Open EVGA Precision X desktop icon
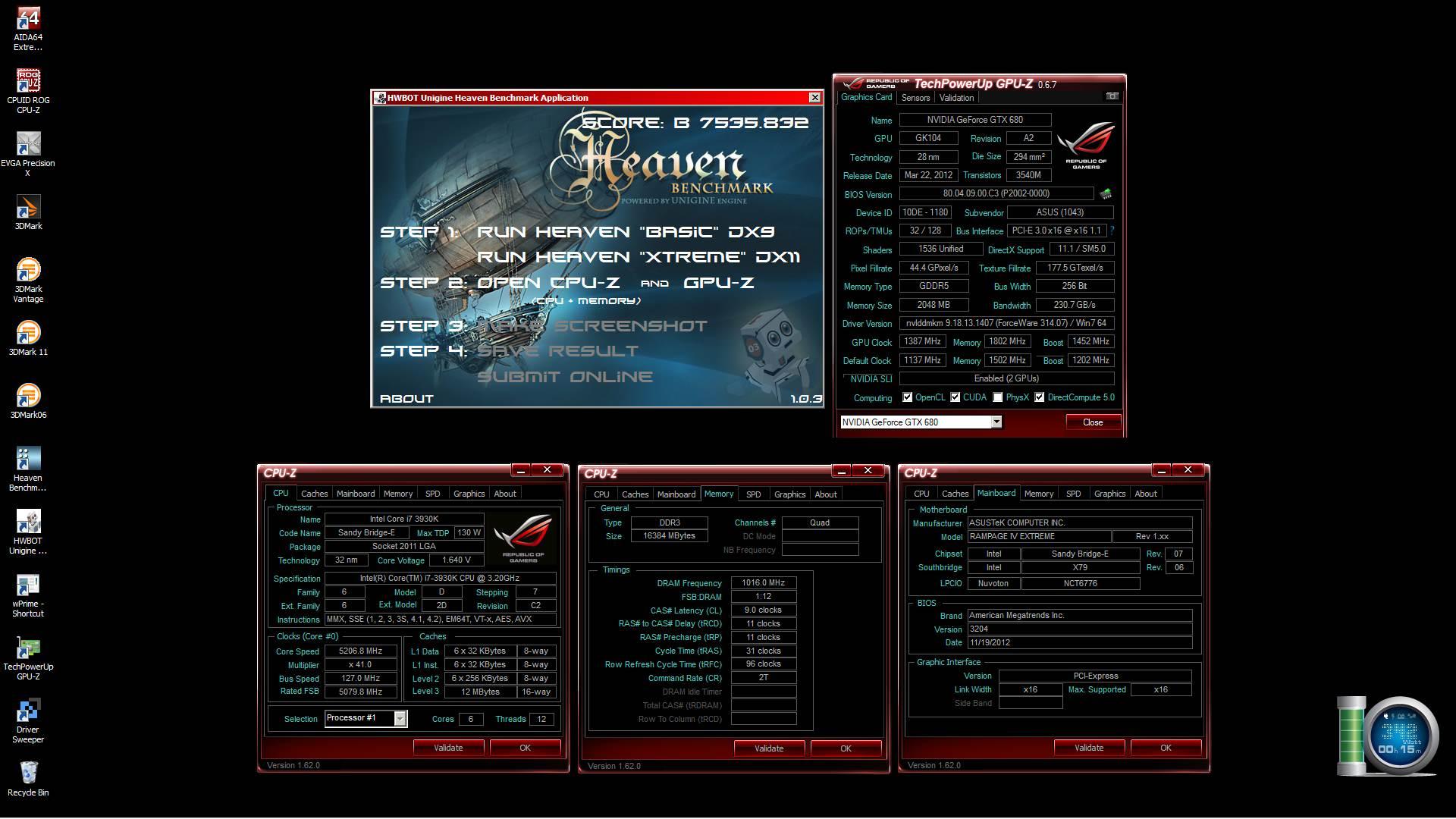This screenshot has width=1456, height=819. point(28,155)
